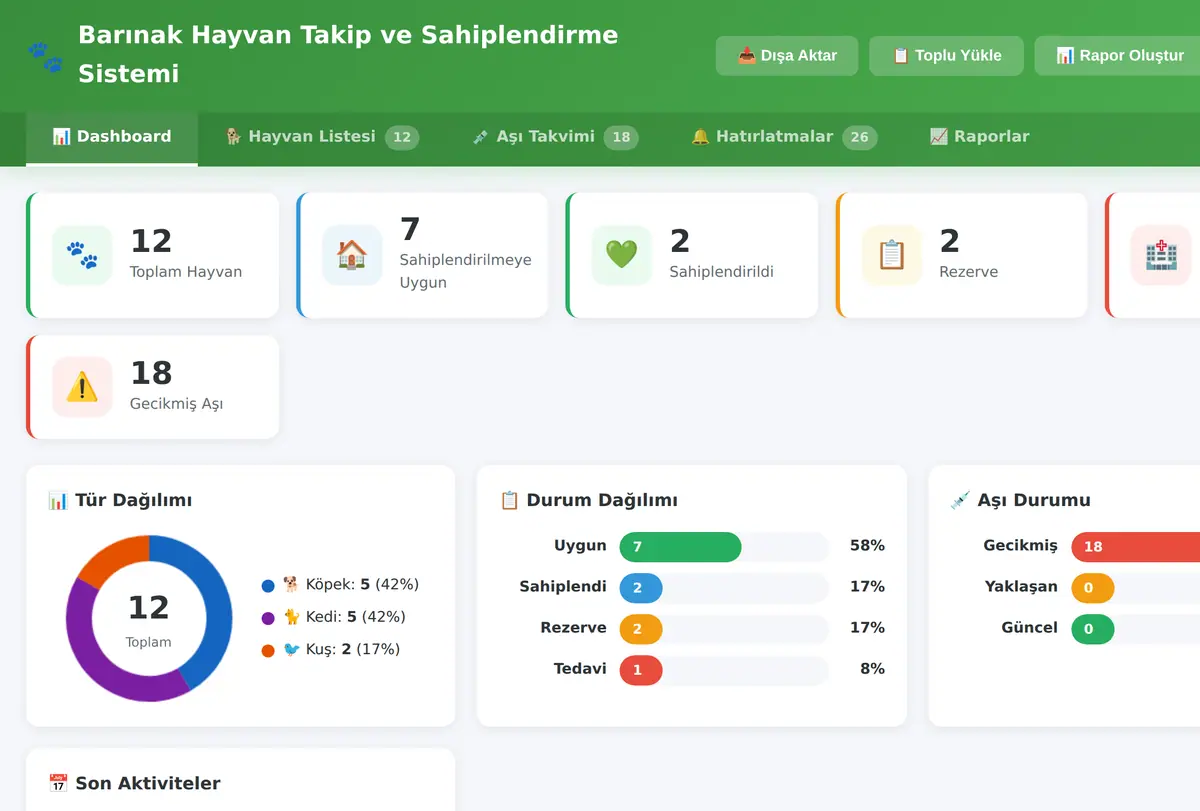Click the clipboard icon beside Durum Dağılımı

tap(509, 500)
